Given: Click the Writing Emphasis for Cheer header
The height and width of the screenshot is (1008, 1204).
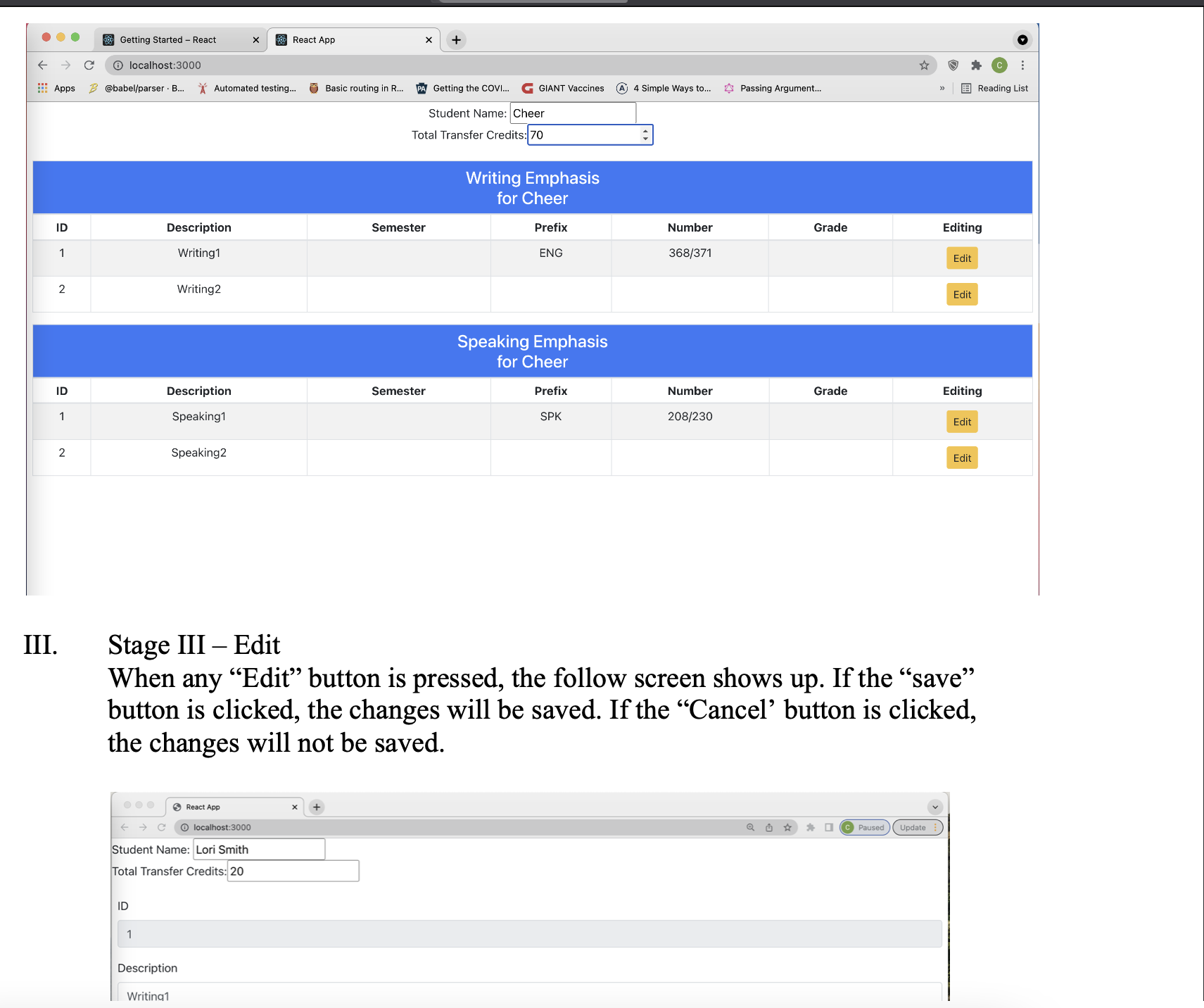Looking at the screenshot, I should tap(533, 188).
